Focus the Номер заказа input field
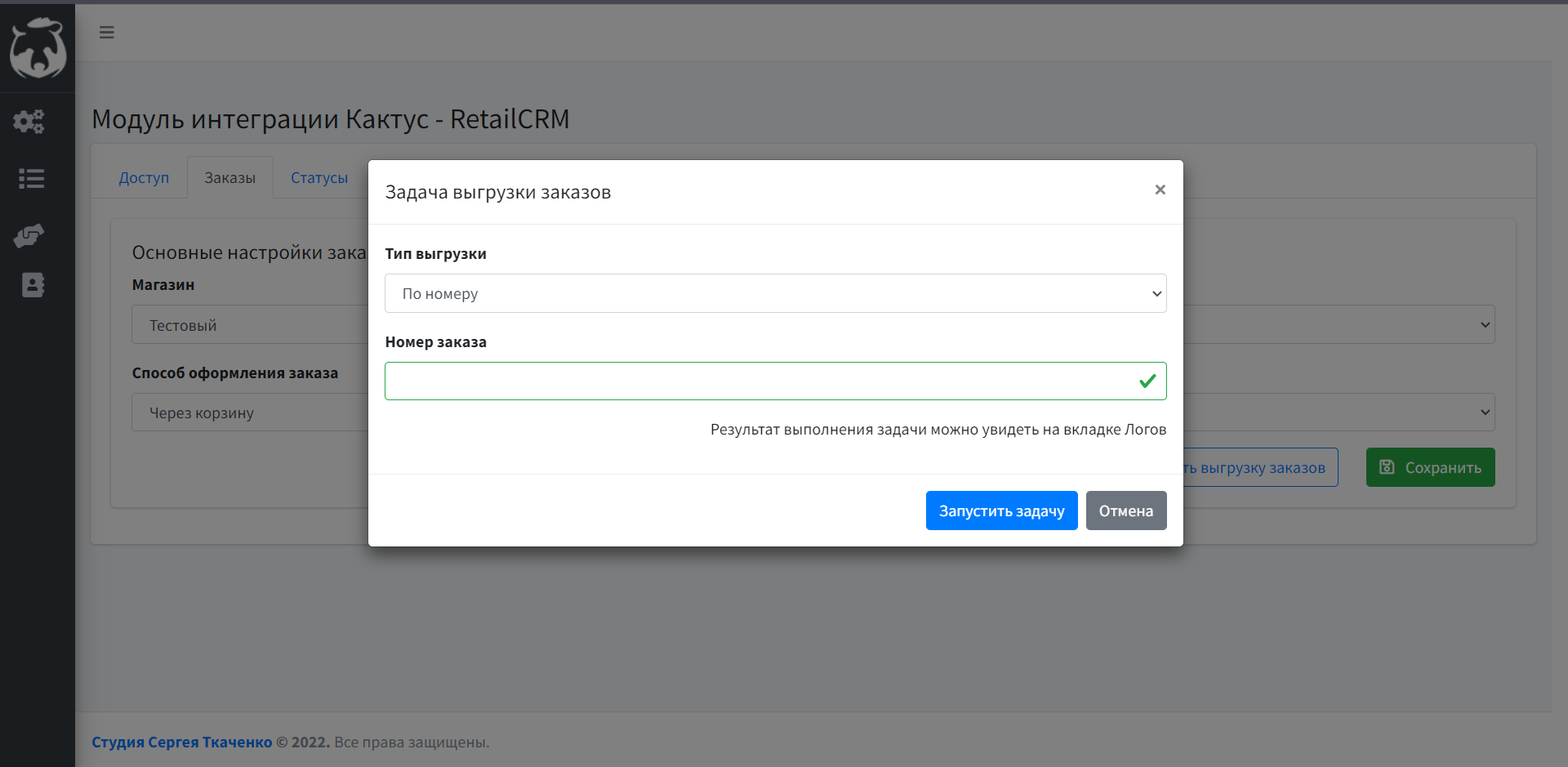The width and height of the screenshot is (1568, 767). (775, 381)
